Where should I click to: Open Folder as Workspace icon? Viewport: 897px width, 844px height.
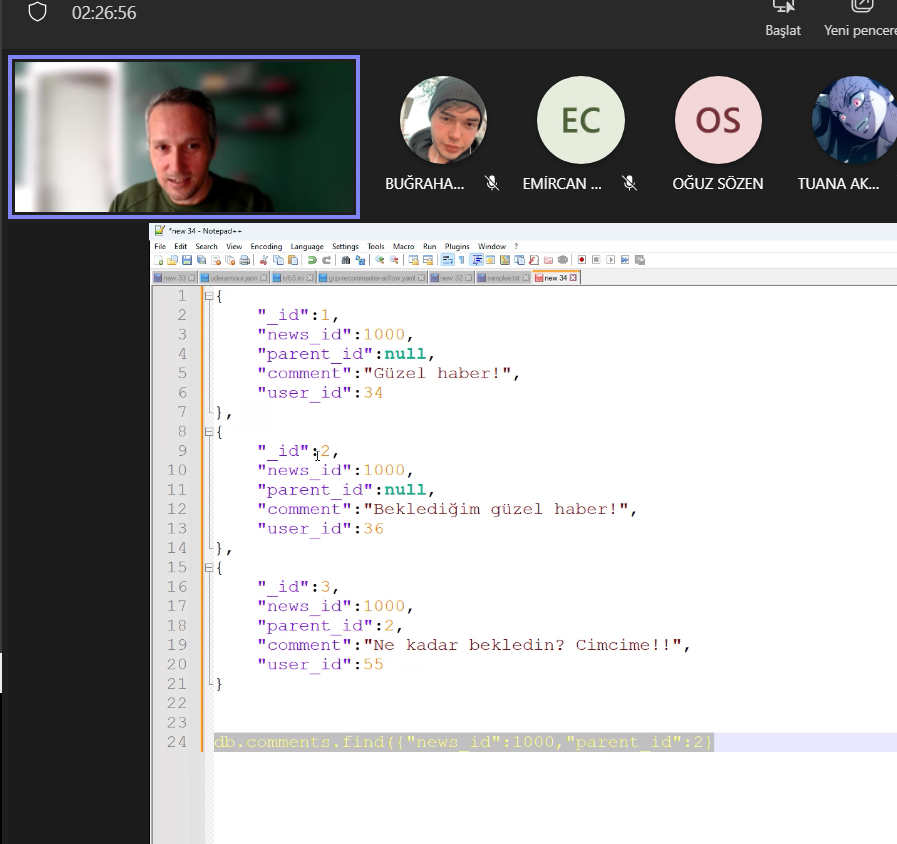pyautogui.click(x=548, y=260)
